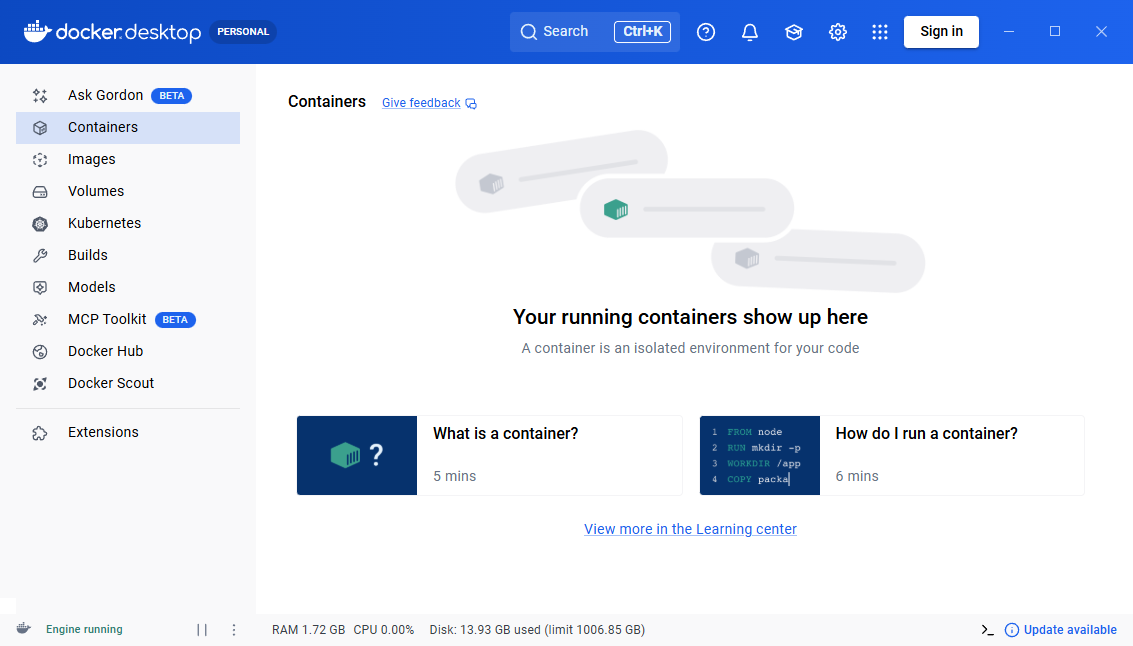This screenshot has width=1133, height=646.
Task: Open the notifications bell icon
Action: [x=750, y=32]
